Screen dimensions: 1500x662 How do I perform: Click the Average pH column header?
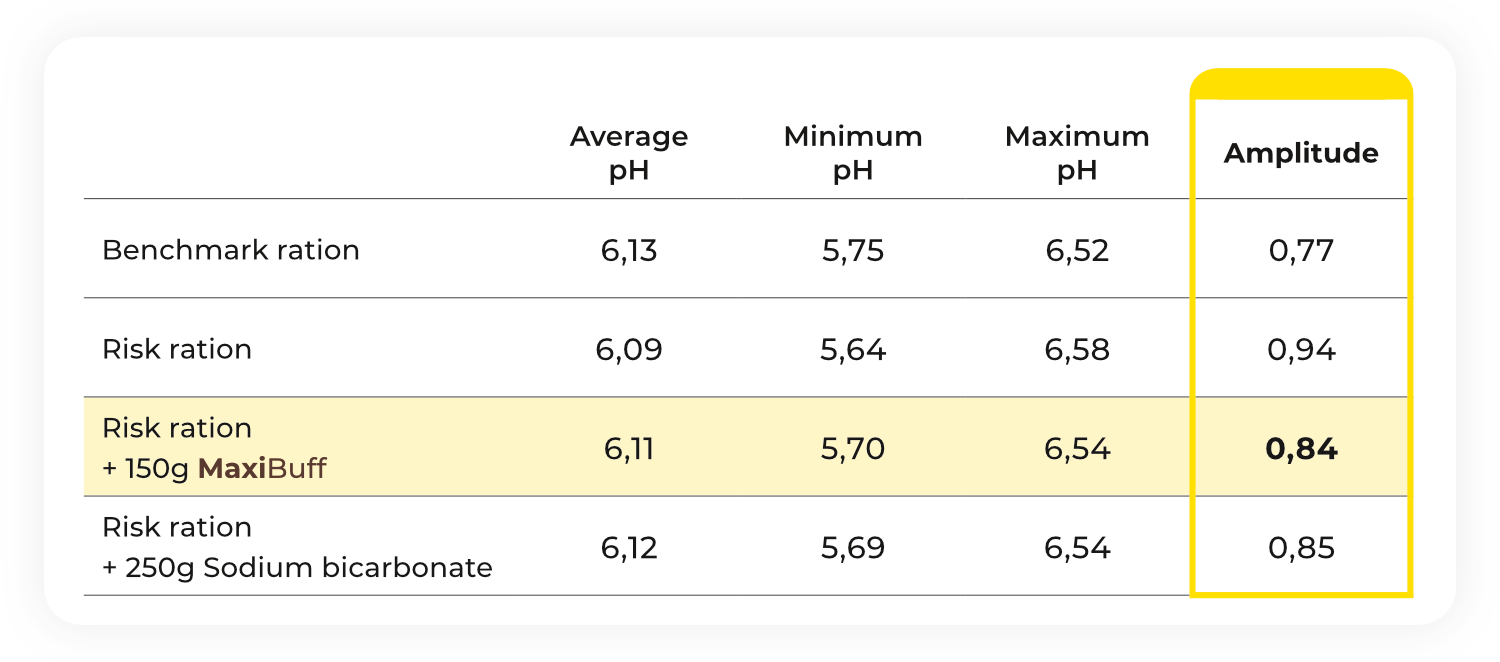(x=629, y=153)
